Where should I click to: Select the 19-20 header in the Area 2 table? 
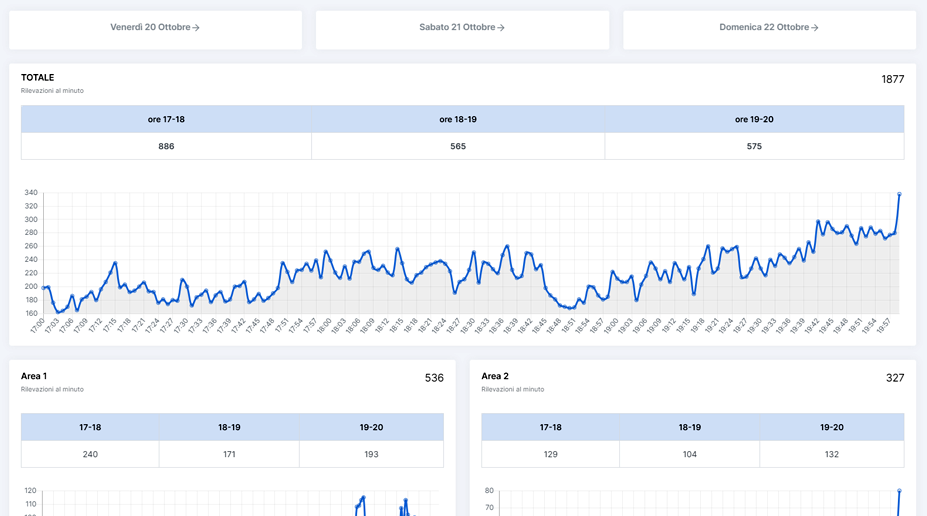832,427
